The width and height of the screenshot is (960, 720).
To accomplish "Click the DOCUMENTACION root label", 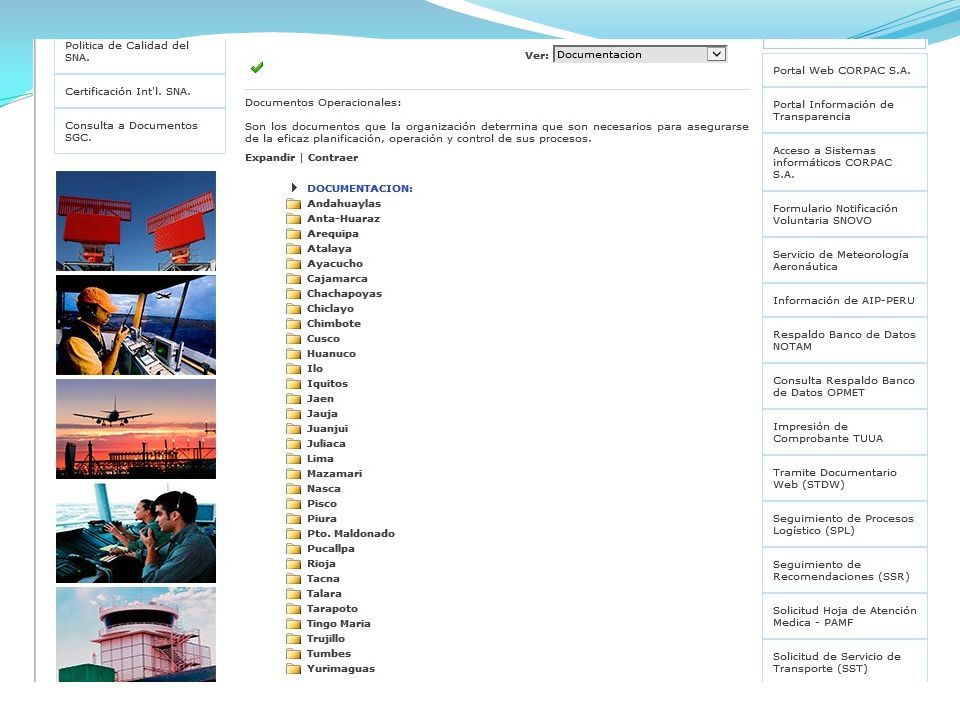I will point(360,189).
